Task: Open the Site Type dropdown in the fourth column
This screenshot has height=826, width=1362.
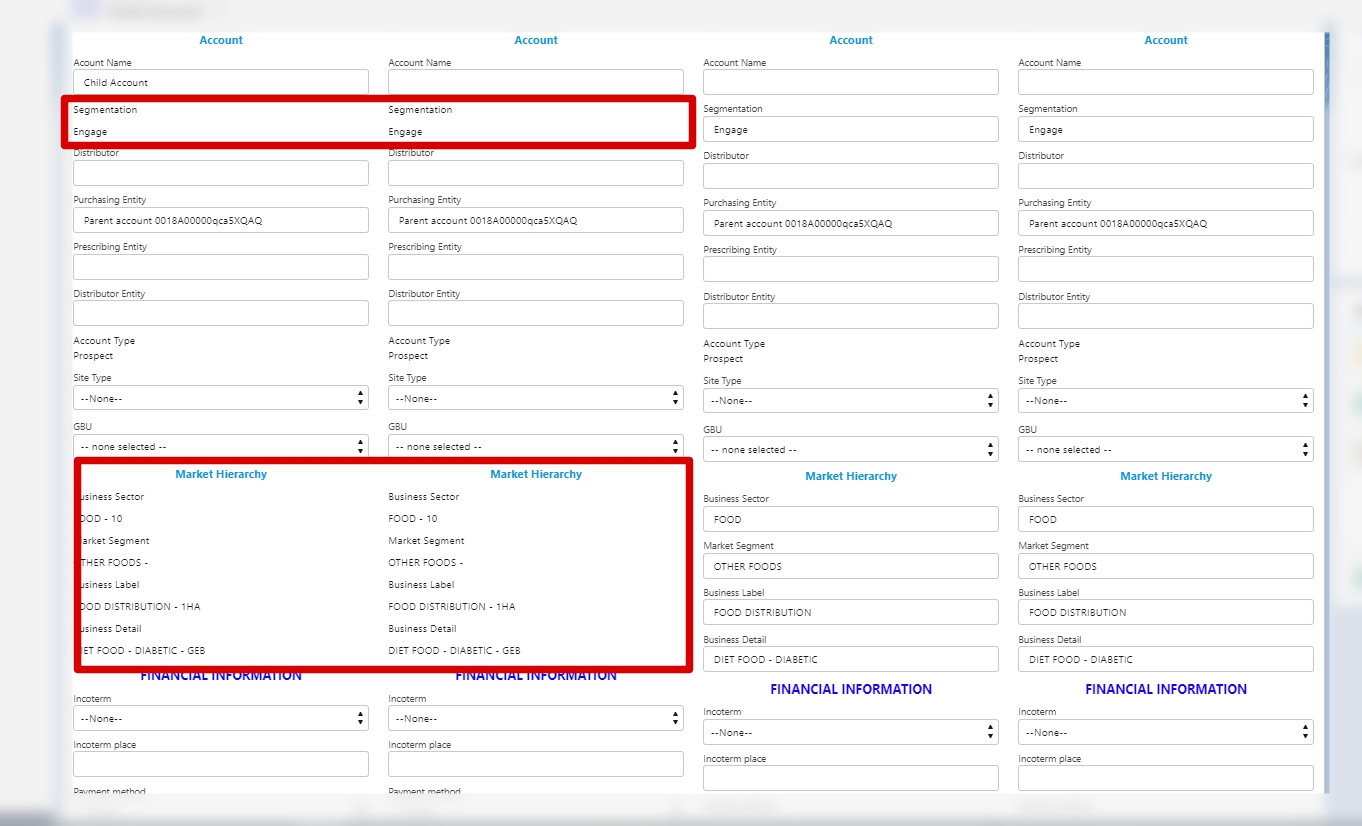Action: (1166, 401)
